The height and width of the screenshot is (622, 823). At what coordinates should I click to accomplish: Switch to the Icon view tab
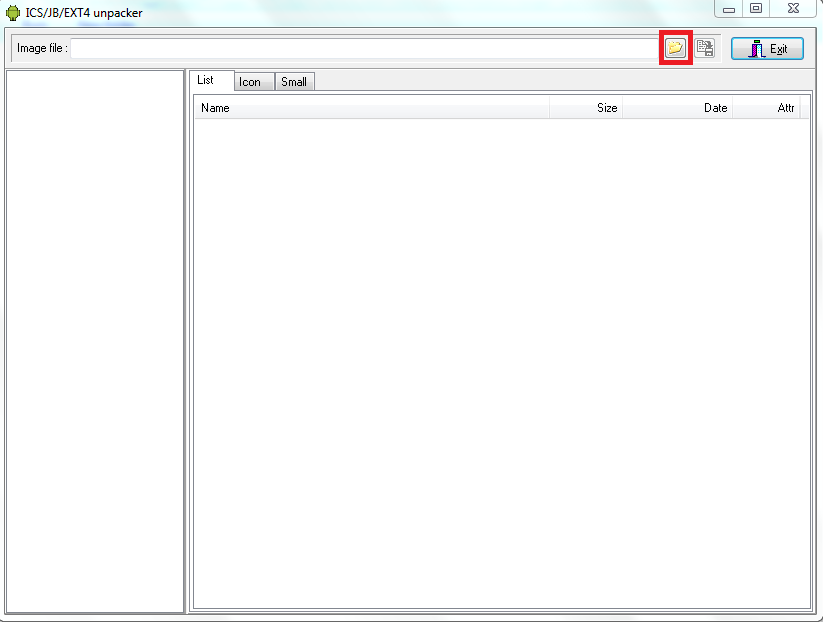[252, 81]
